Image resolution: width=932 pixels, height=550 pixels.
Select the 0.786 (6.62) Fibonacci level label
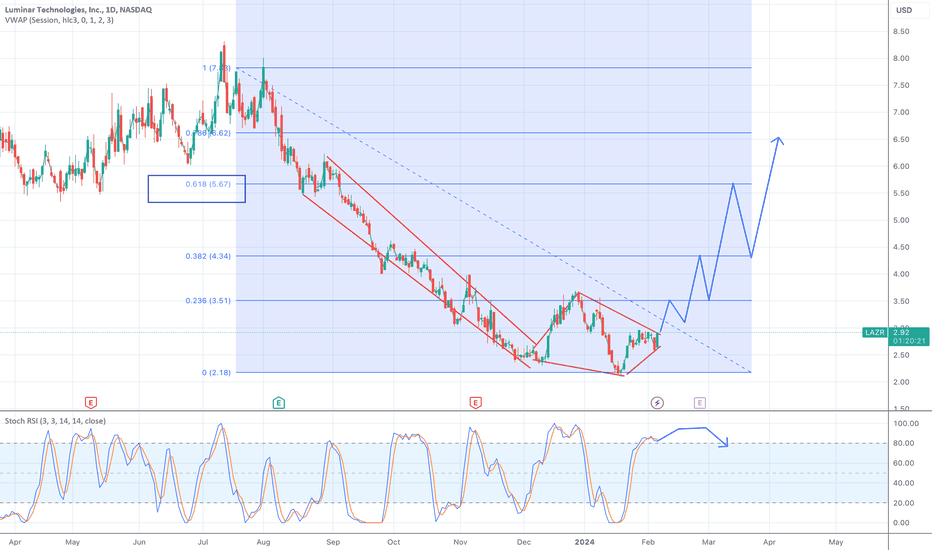click(208, 133)
